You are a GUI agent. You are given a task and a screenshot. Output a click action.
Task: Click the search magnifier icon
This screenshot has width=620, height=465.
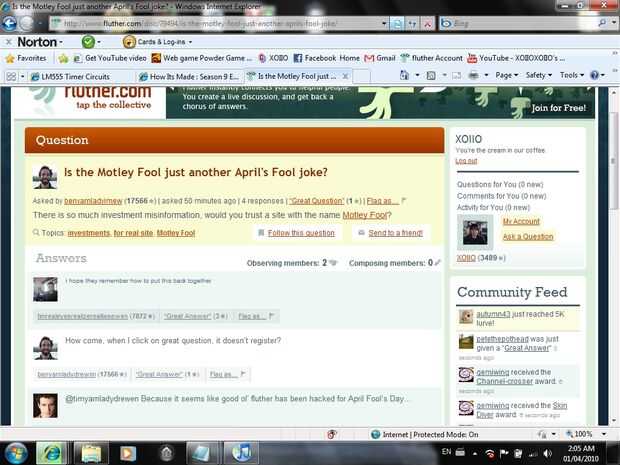point(602,23)
